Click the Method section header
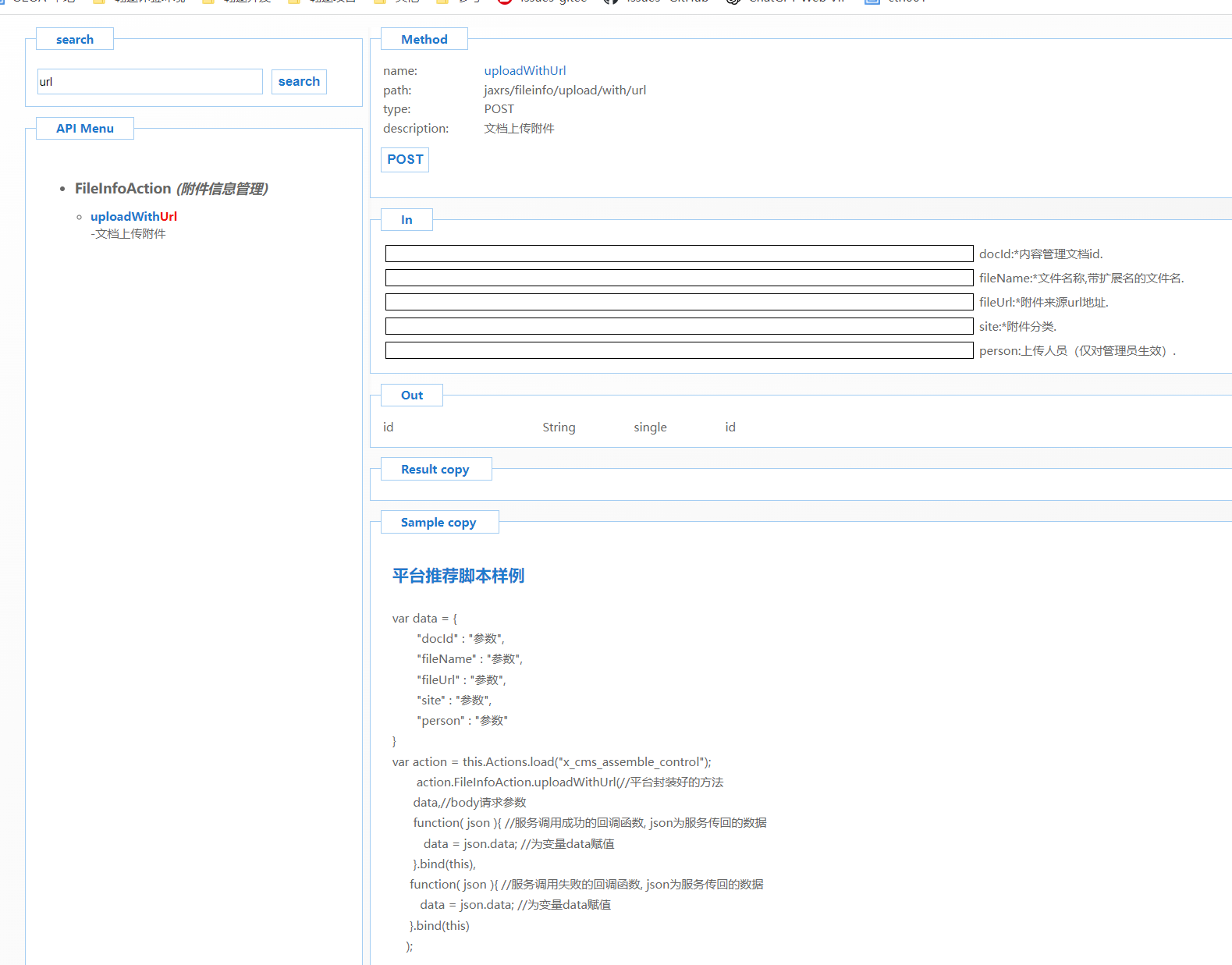 pos(424,40)
